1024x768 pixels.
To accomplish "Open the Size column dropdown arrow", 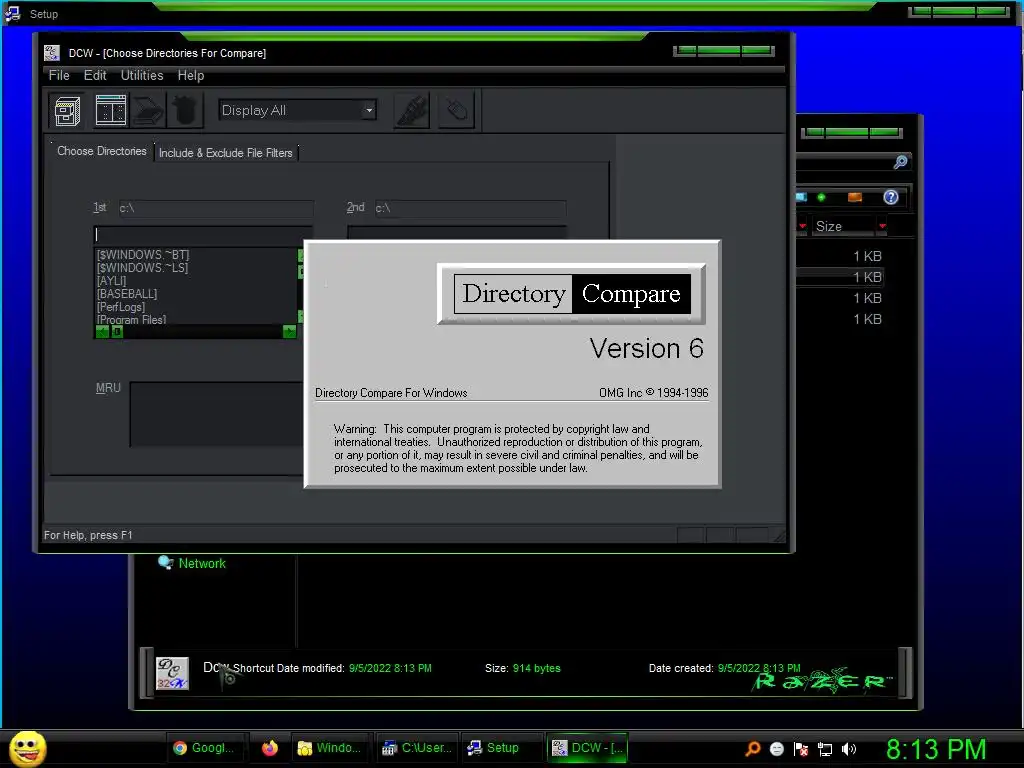I will (882, 227).
